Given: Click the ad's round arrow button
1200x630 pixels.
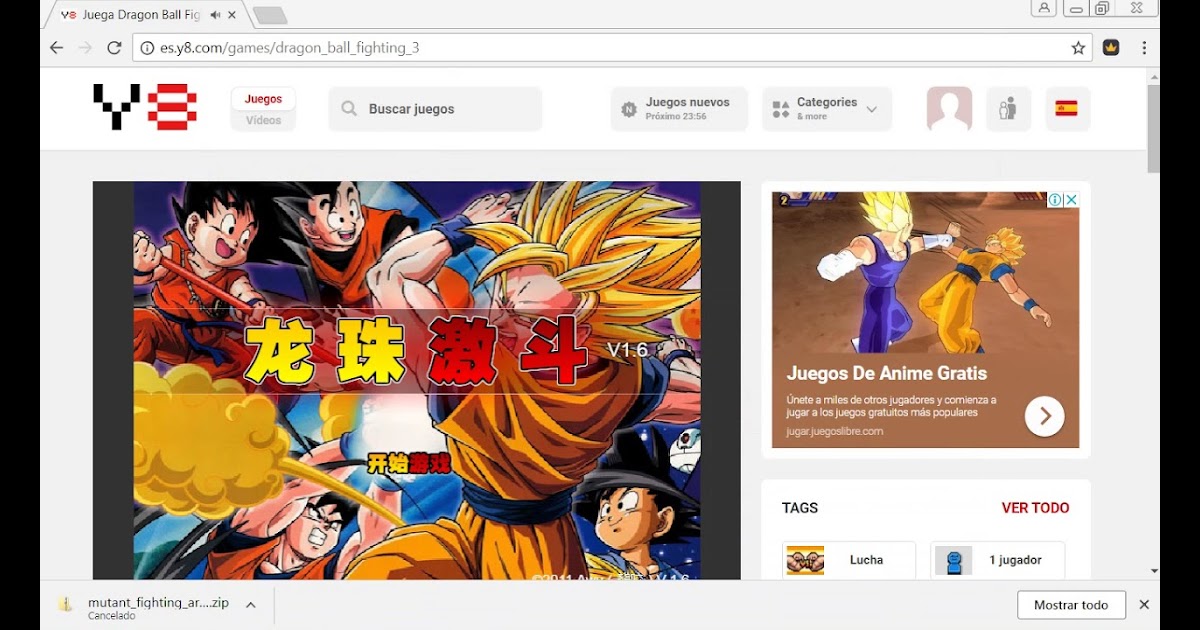Looking at the screenshot, I should (1044, 416).
